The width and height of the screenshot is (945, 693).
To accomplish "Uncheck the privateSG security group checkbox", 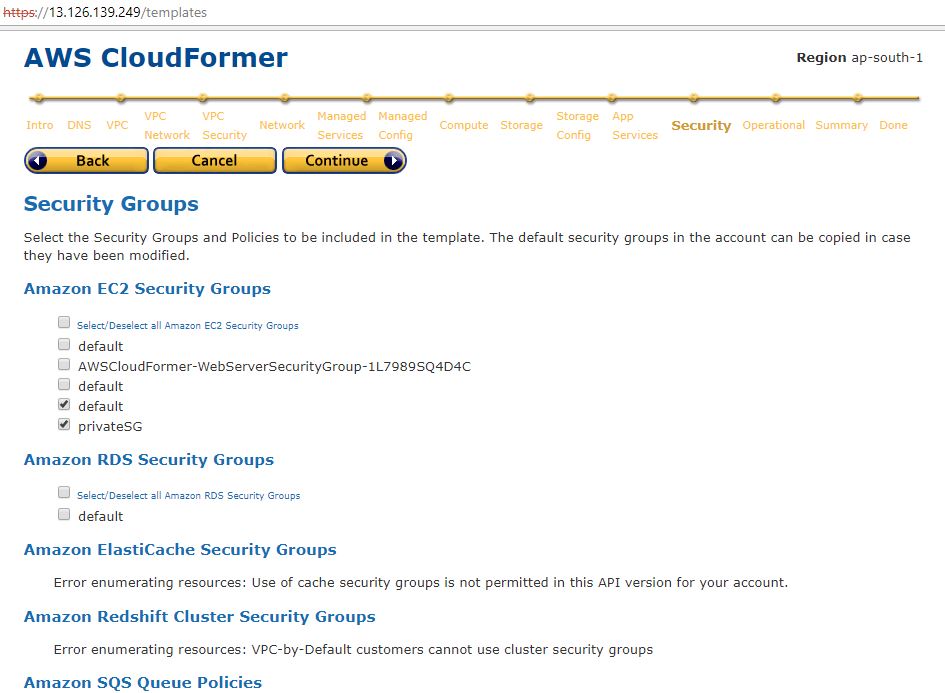I will point(64,425).
